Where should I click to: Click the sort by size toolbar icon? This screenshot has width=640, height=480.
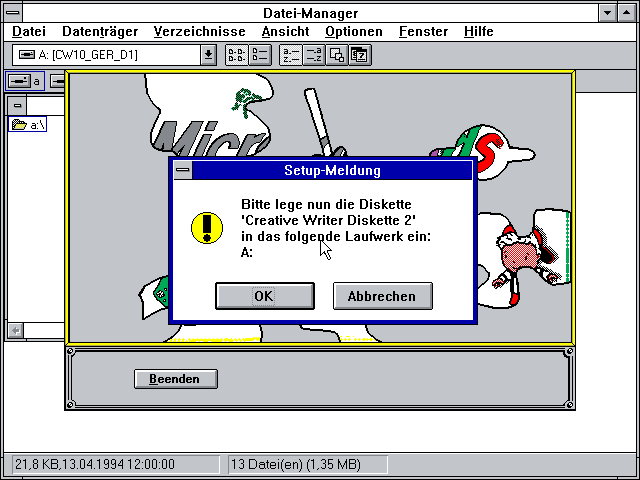[x=337, y=55]
